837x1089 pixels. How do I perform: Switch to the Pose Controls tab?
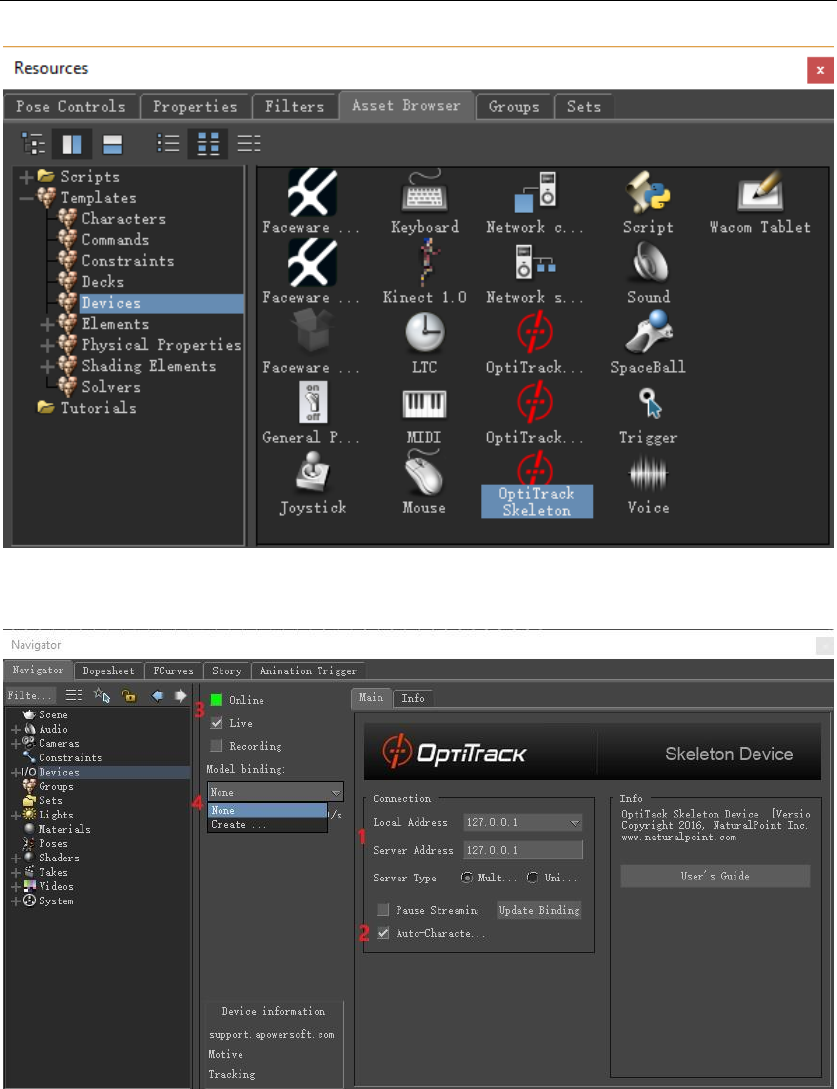[x=71, y=107]
